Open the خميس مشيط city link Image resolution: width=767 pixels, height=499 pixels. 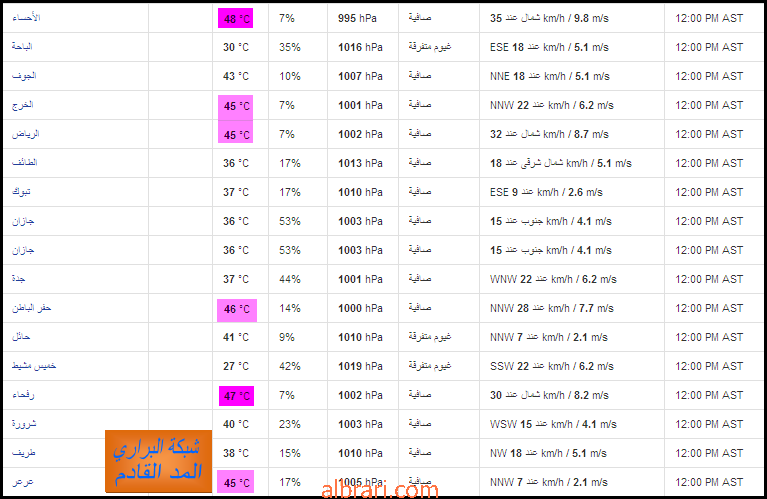(34, 365)
